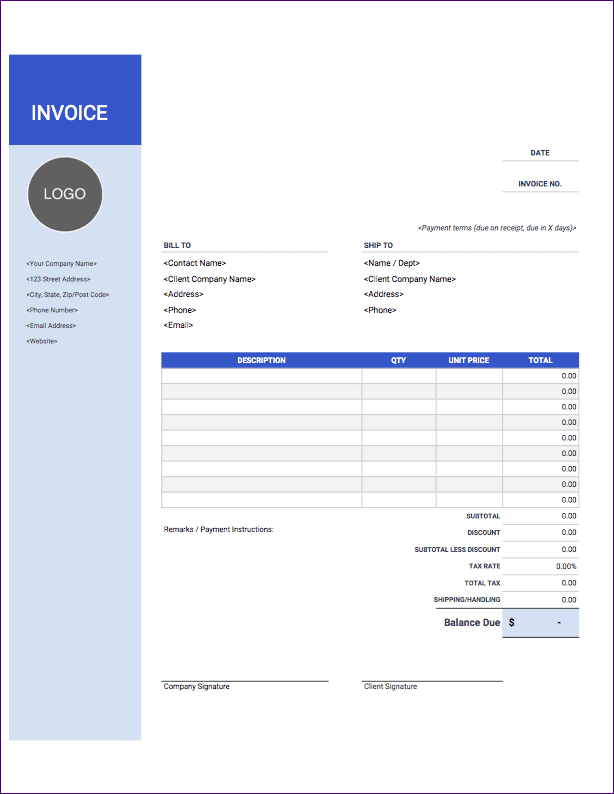Click the Company Signature label
This screenshot has height=794, width=614.
point(196,686)
